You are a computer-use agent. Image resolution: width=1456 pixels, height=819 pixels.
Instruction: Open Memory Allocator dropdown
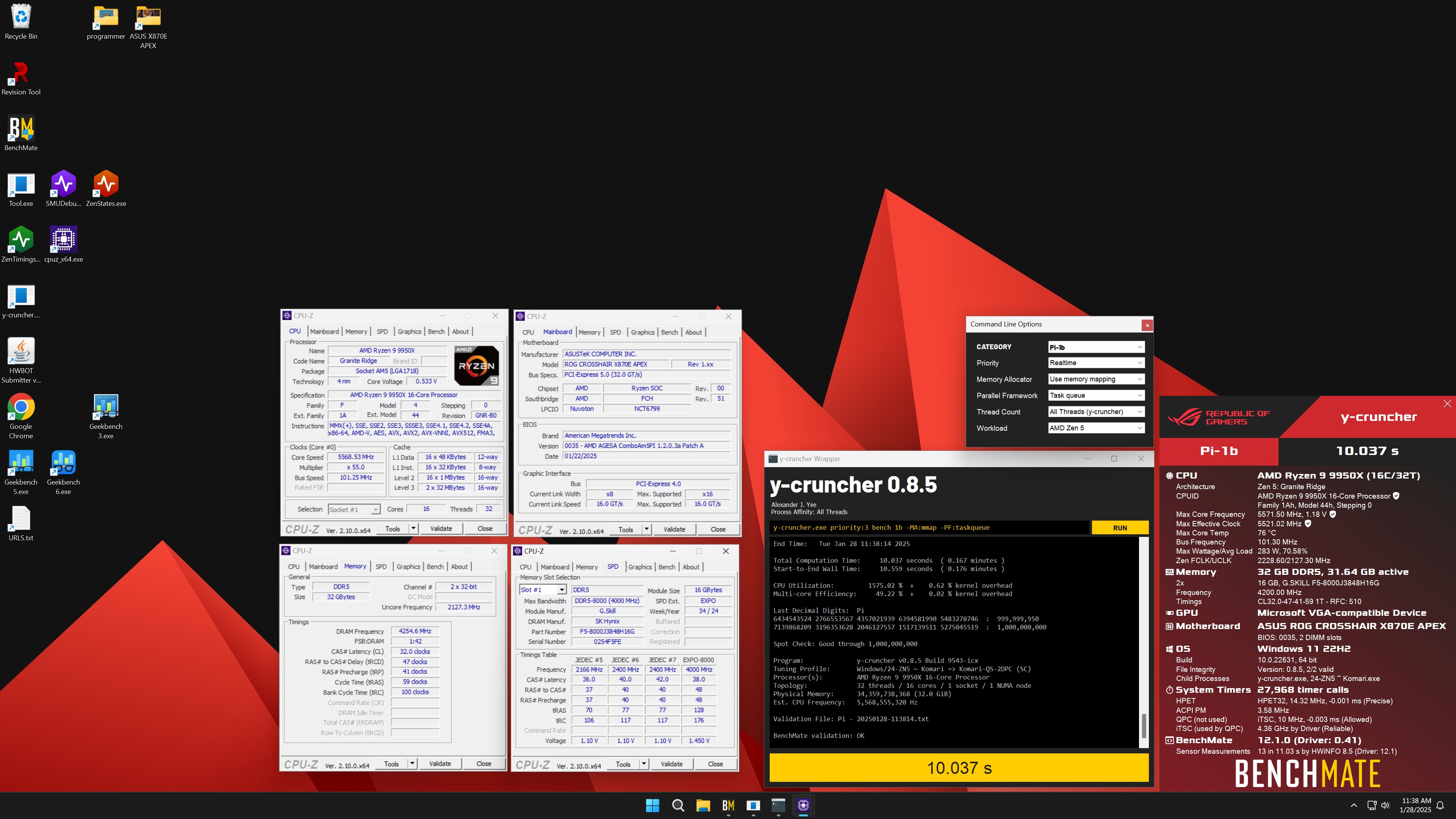coord(1096,379)
